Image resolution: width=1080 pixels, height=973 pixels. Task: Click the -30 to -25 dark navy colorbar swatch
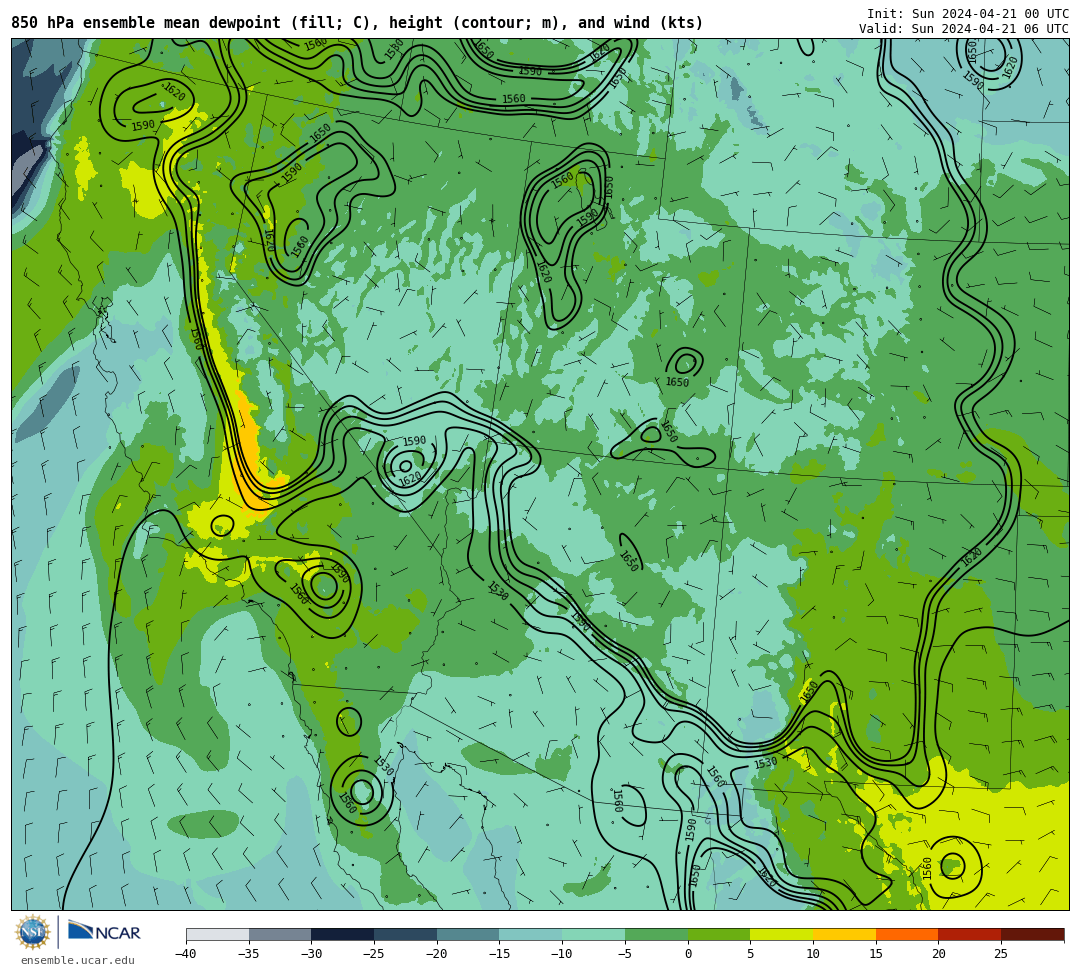(x=342, y=934)
